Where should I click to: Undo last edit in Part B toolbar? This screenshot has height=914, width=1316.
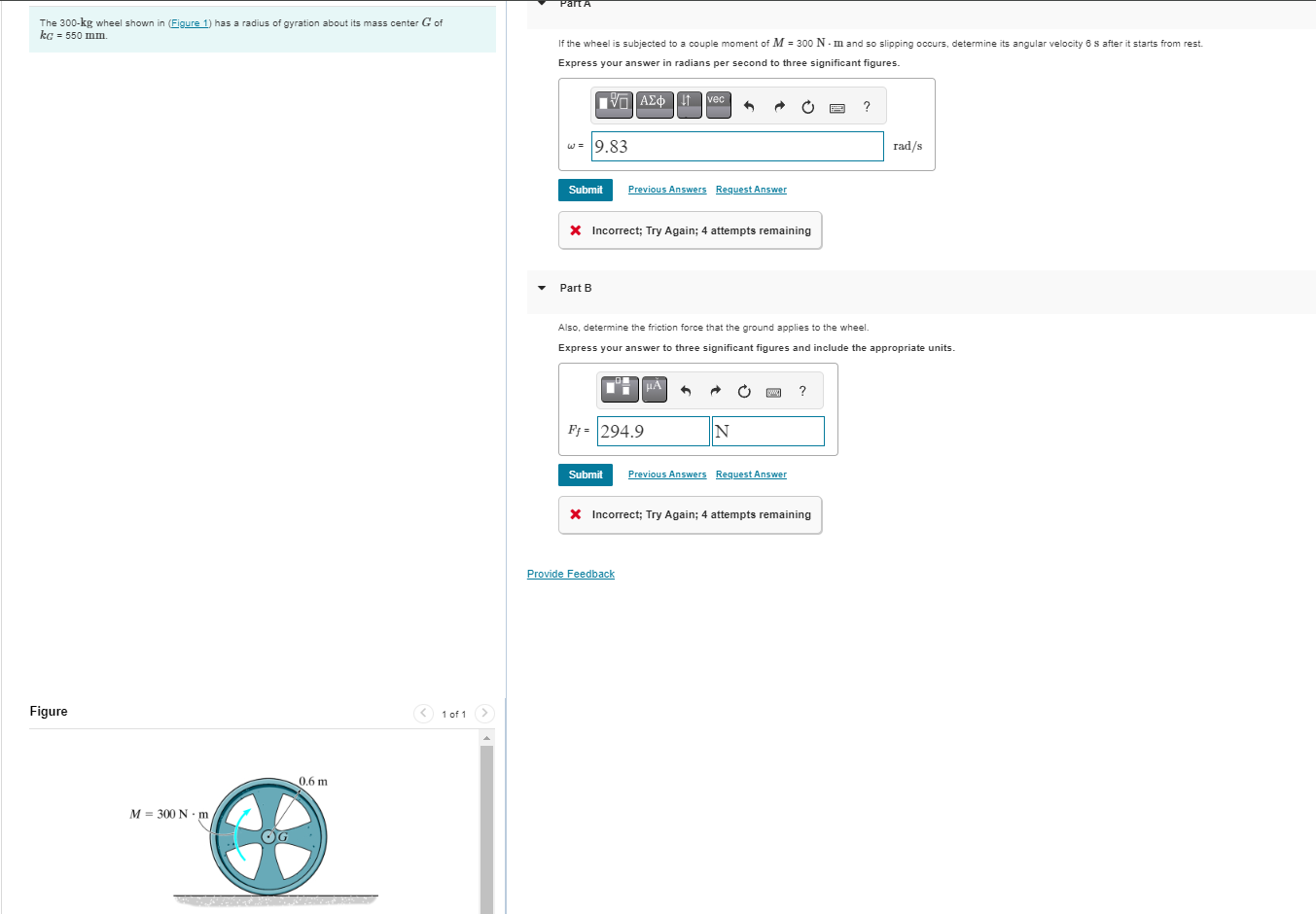pos(686,391)
